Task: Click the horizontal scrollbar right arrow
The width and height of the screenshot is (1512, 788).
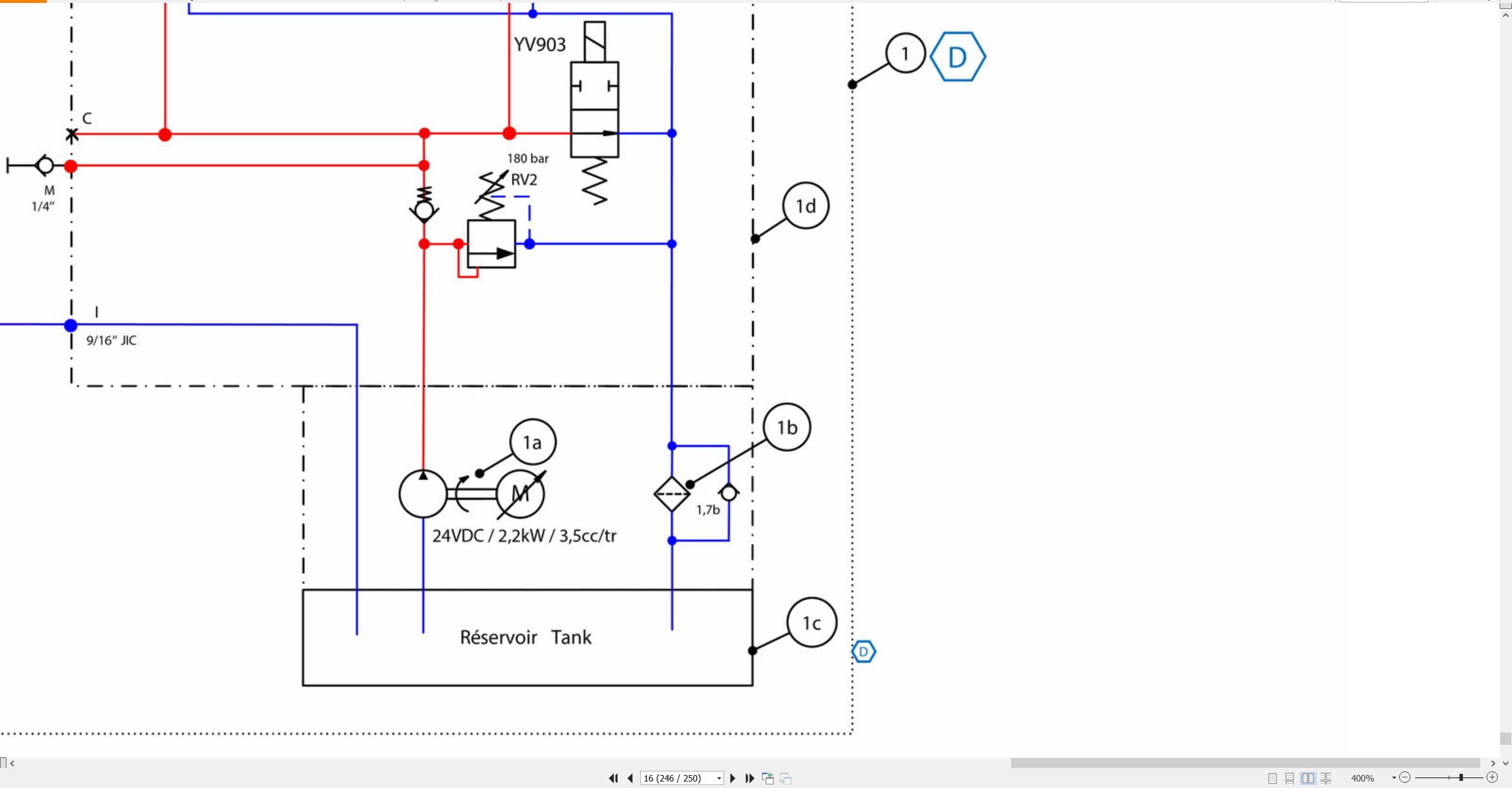Action: click(x=1493, y=763)
